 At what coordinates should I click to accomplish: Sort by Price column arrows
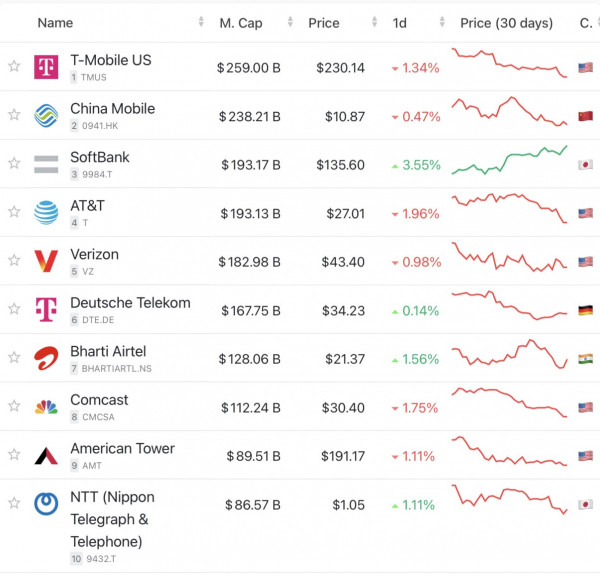click(373, 22)
